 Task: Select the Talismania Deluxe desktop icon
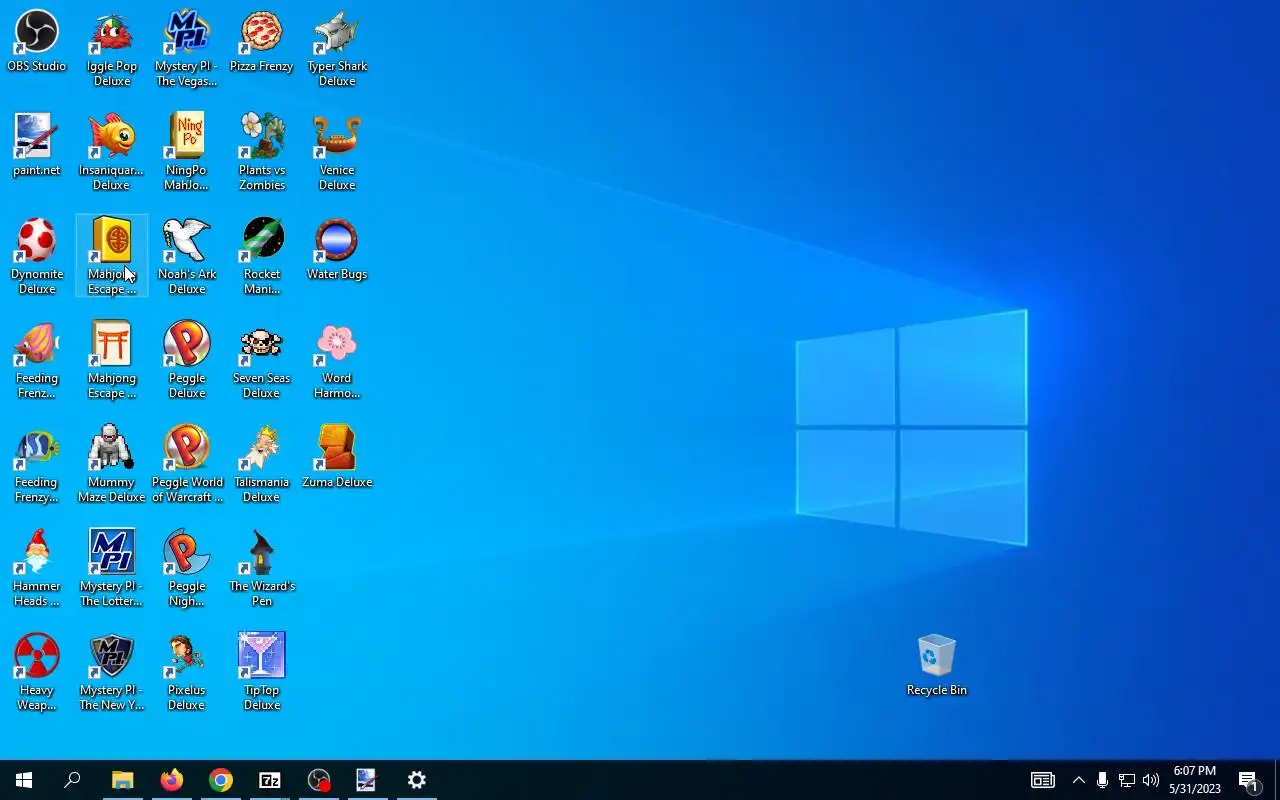click(262, 465)
